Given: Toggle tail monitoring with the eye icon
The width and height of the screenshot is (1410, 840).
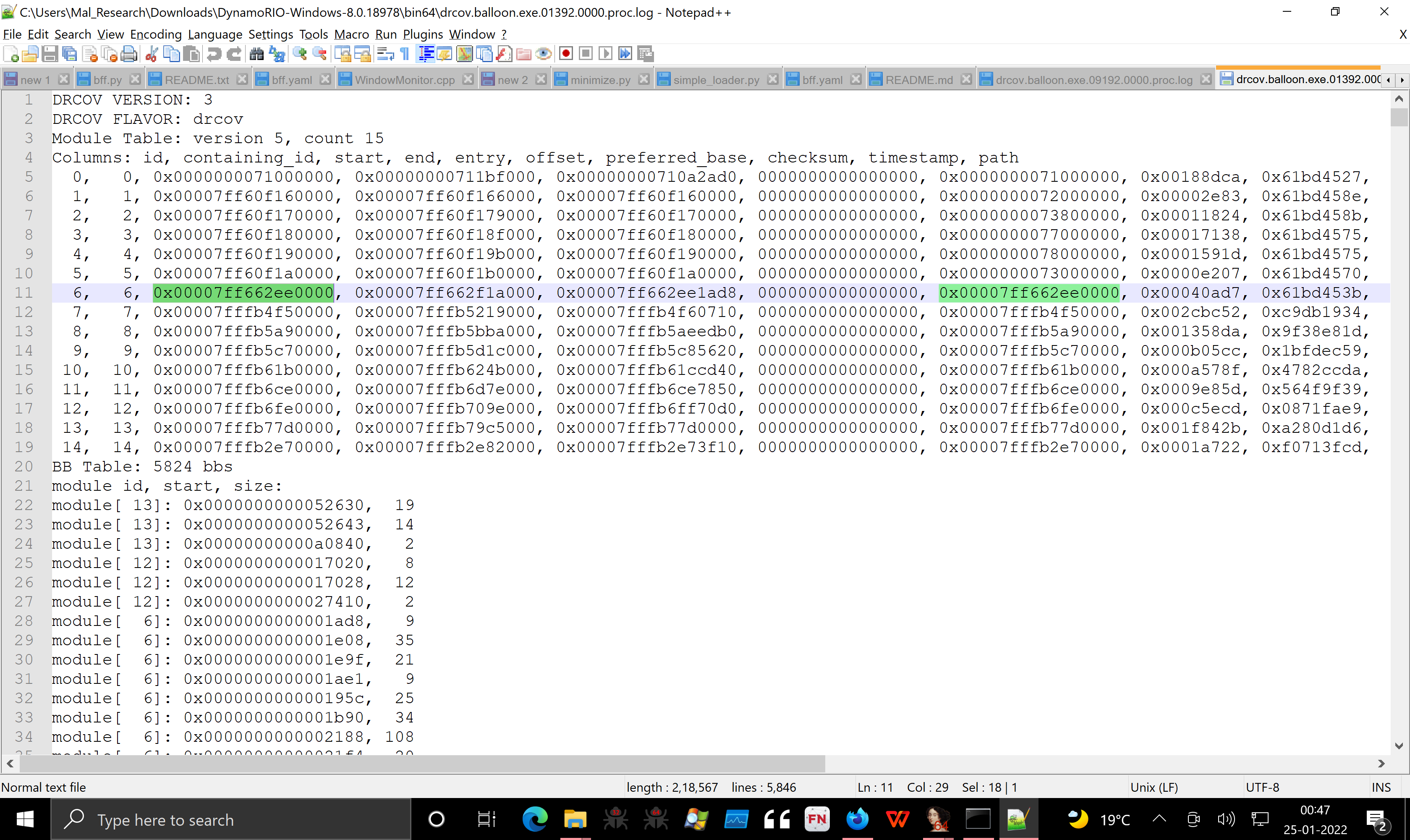Looking at the screenshot, I should (544, 53).
